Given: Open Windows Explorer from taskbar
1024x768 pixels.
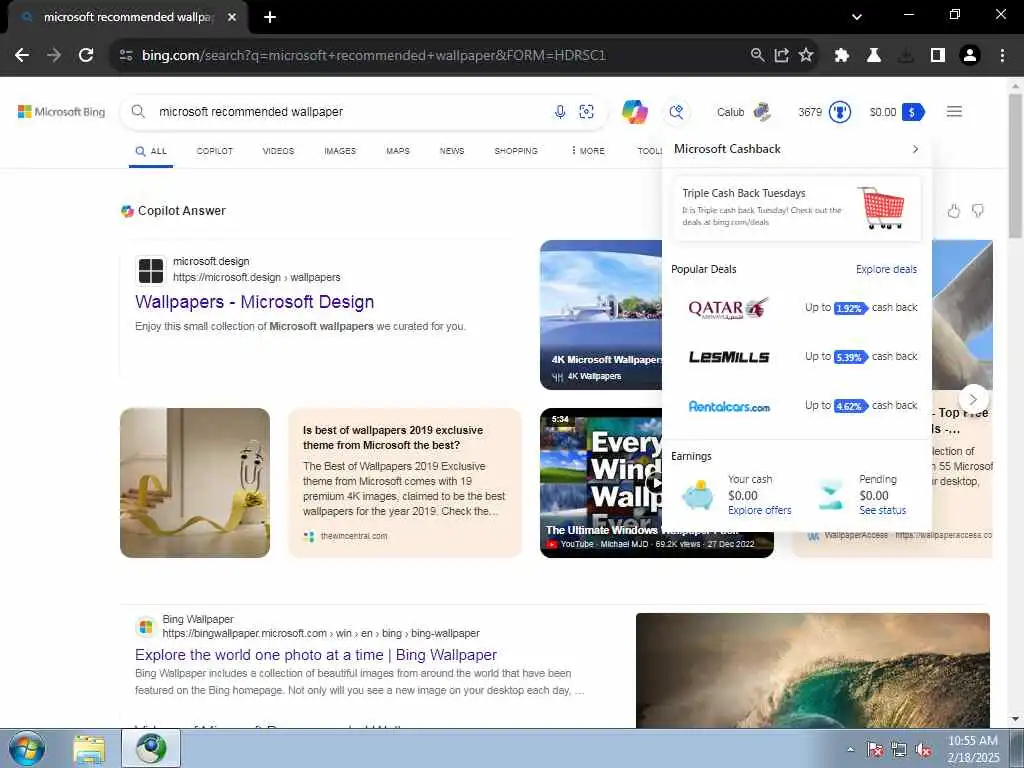Looking at the screenshot, I should tap(89, 750).
